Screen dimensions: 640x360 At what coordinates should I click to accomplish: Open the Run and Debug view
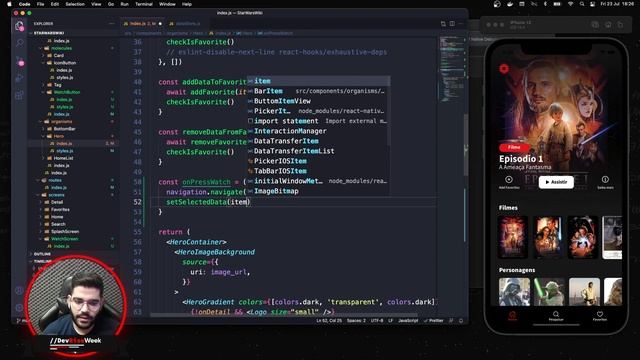(19, 78)
